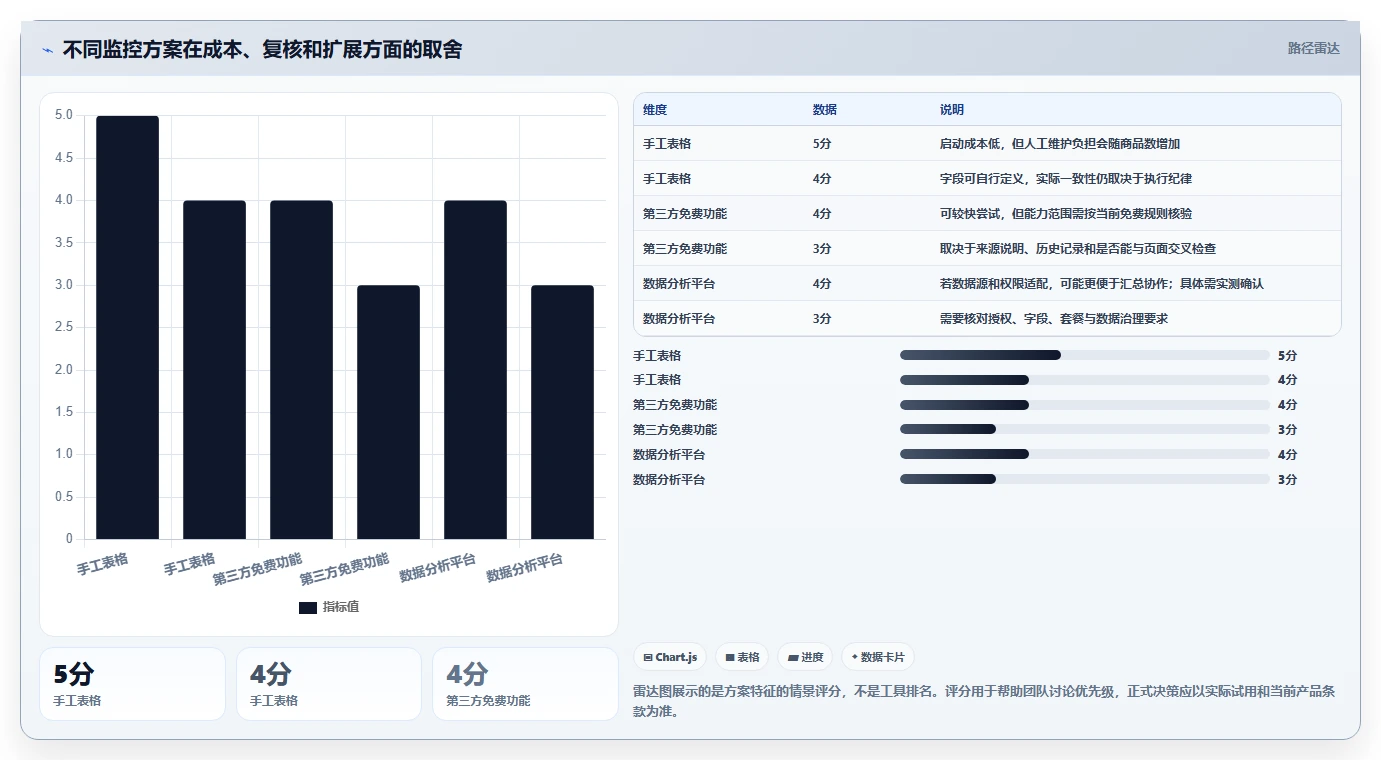Click the 路径雷达 label in the header
Viewport: 1381px width, 760px height.
tap(1313, 48)
